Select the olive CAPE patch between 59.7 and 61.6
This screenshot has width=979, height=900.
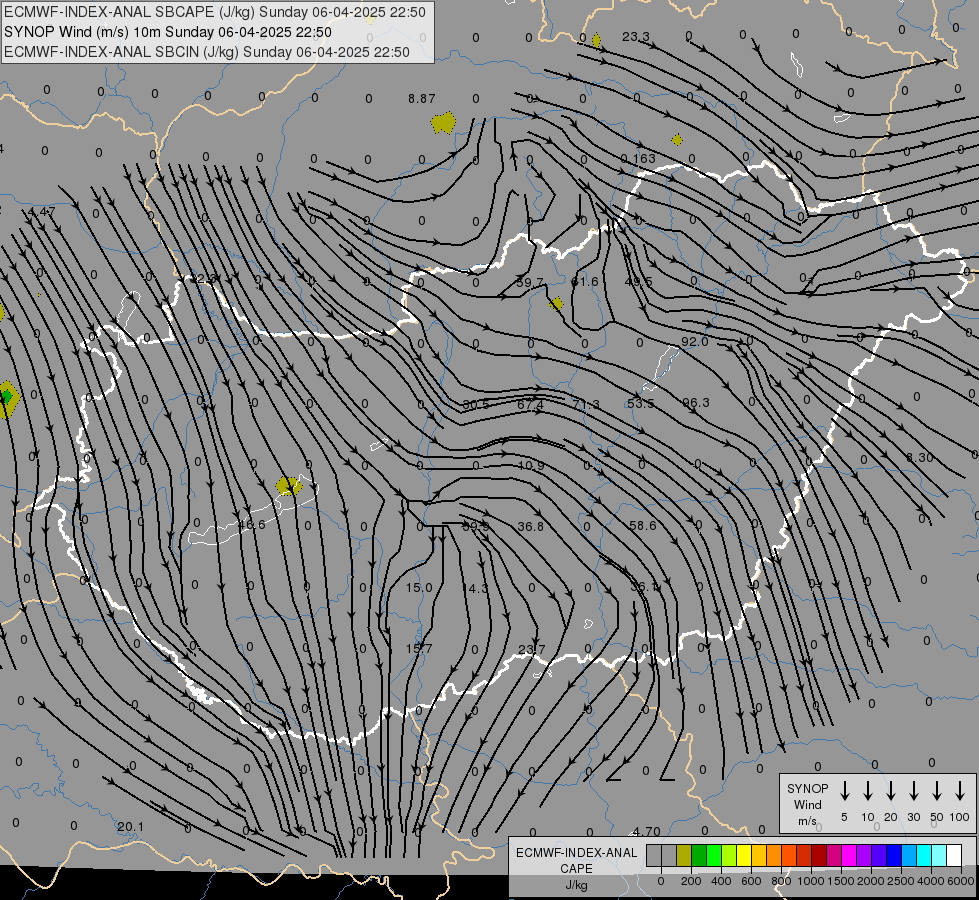(x=556, y=304)
